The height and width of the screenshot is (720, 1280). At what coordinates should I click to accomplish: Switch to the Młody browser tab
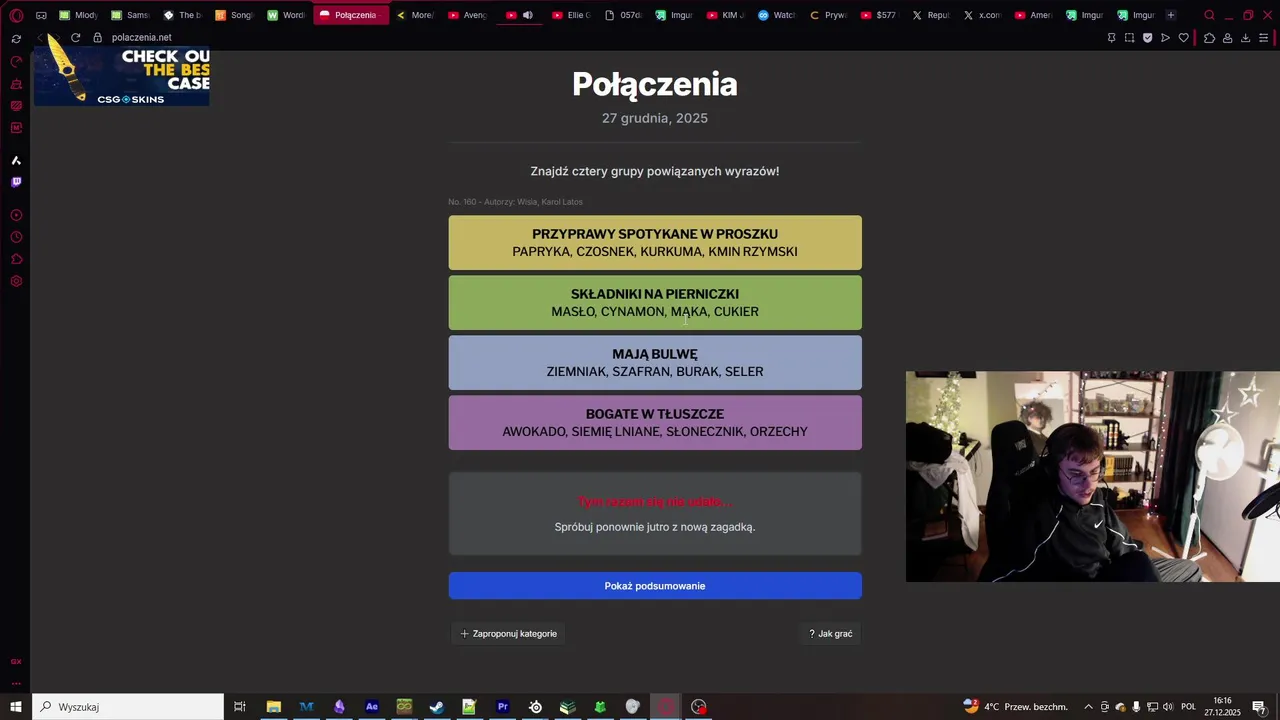[79, 15]
